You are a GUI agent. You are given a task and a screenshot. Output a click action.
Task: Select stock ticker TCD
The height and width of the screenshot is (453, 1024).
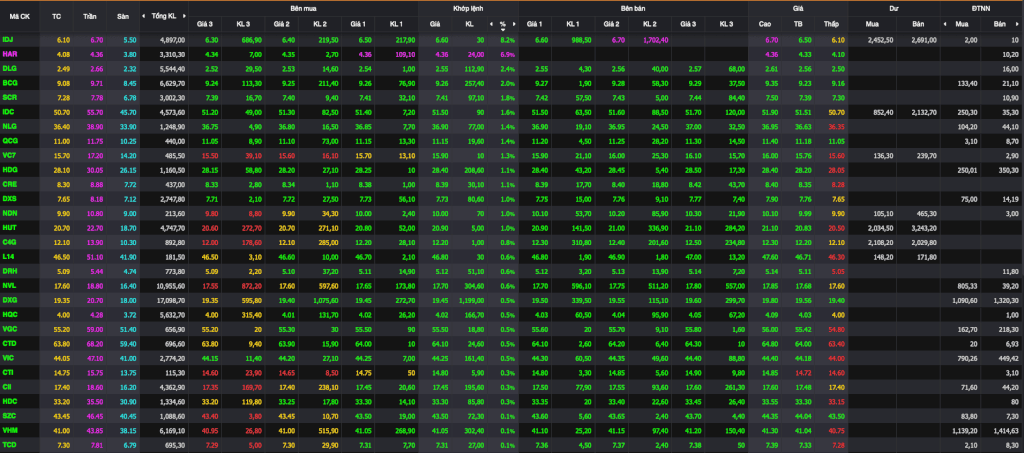pyautogui.click(x=10, y=443)
